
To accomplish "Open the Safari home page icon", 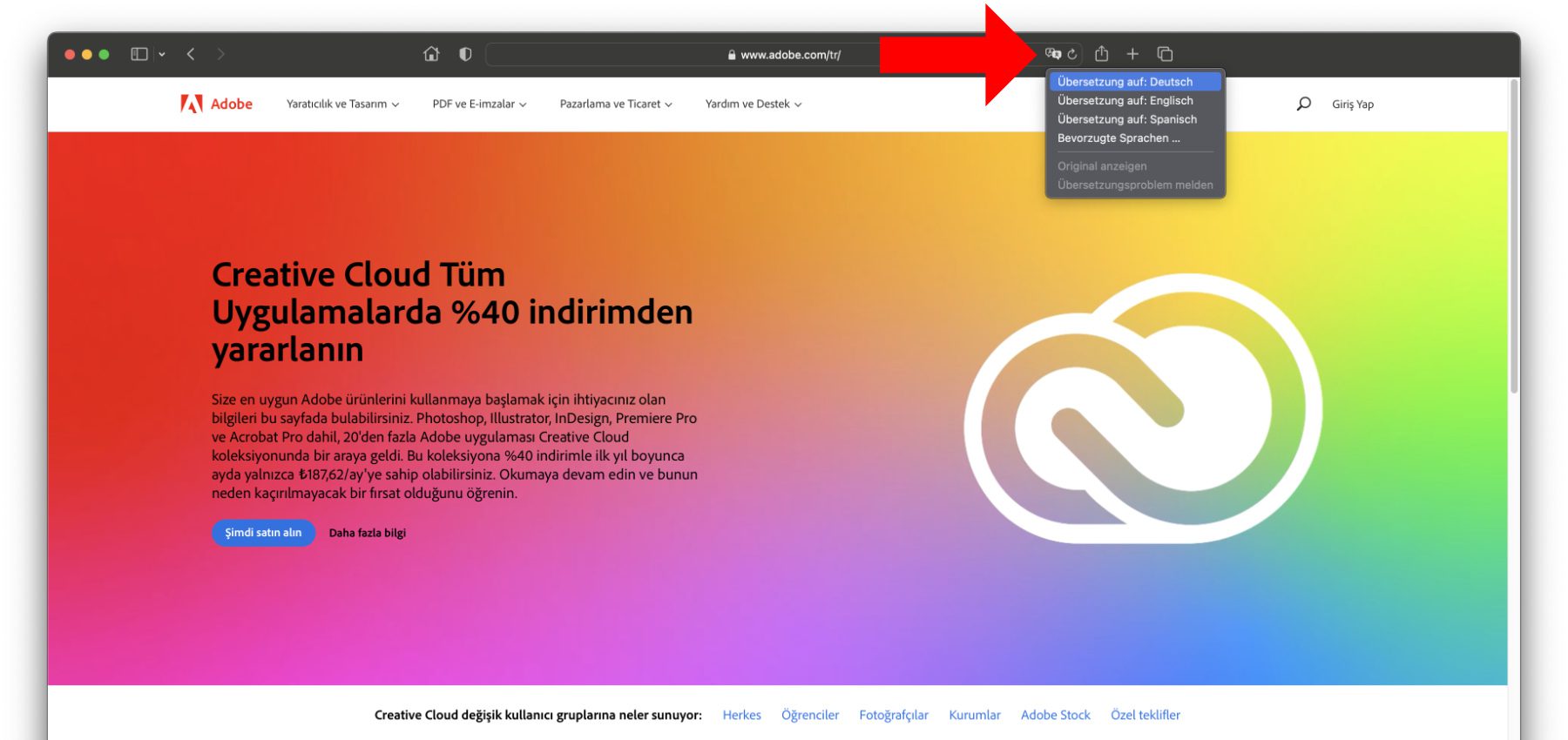I will pyautogui.click(x=431, y=54).
